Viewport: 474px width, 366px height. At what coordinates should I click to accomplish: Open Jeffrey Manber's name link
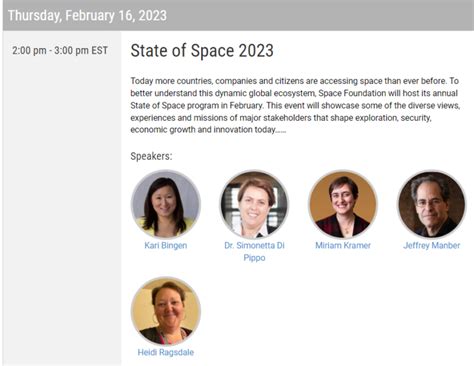(x=432, y=246)
